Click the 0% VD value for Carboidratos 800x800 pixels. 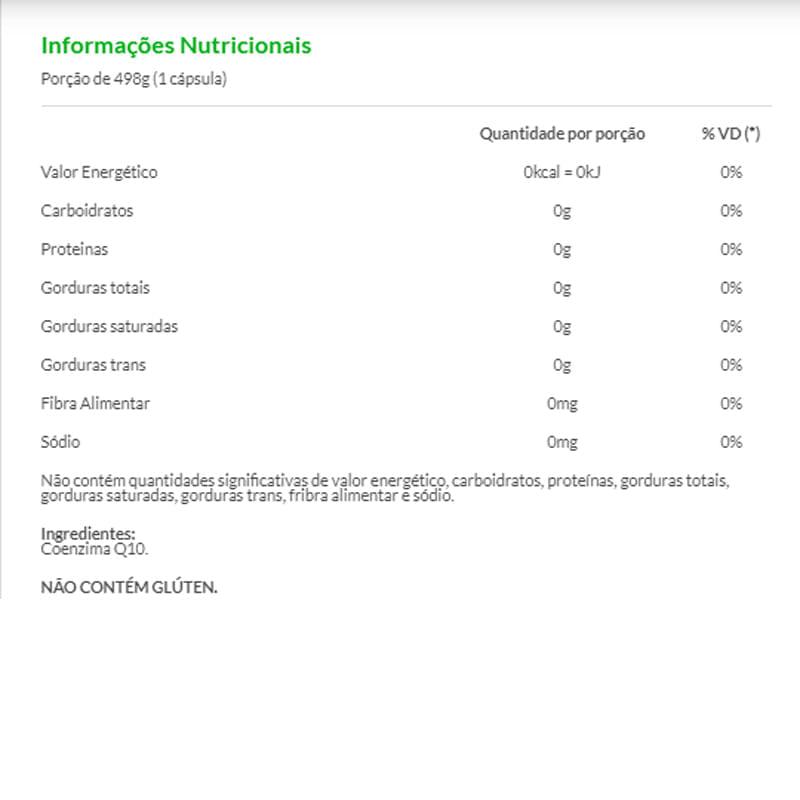(731, 211)
